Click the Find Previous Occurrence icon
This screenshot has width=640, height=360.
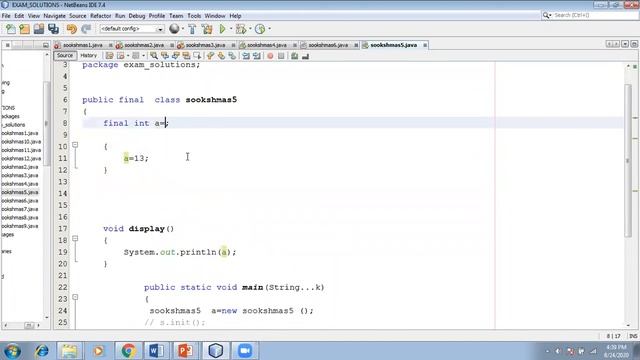tap(164, 56)
